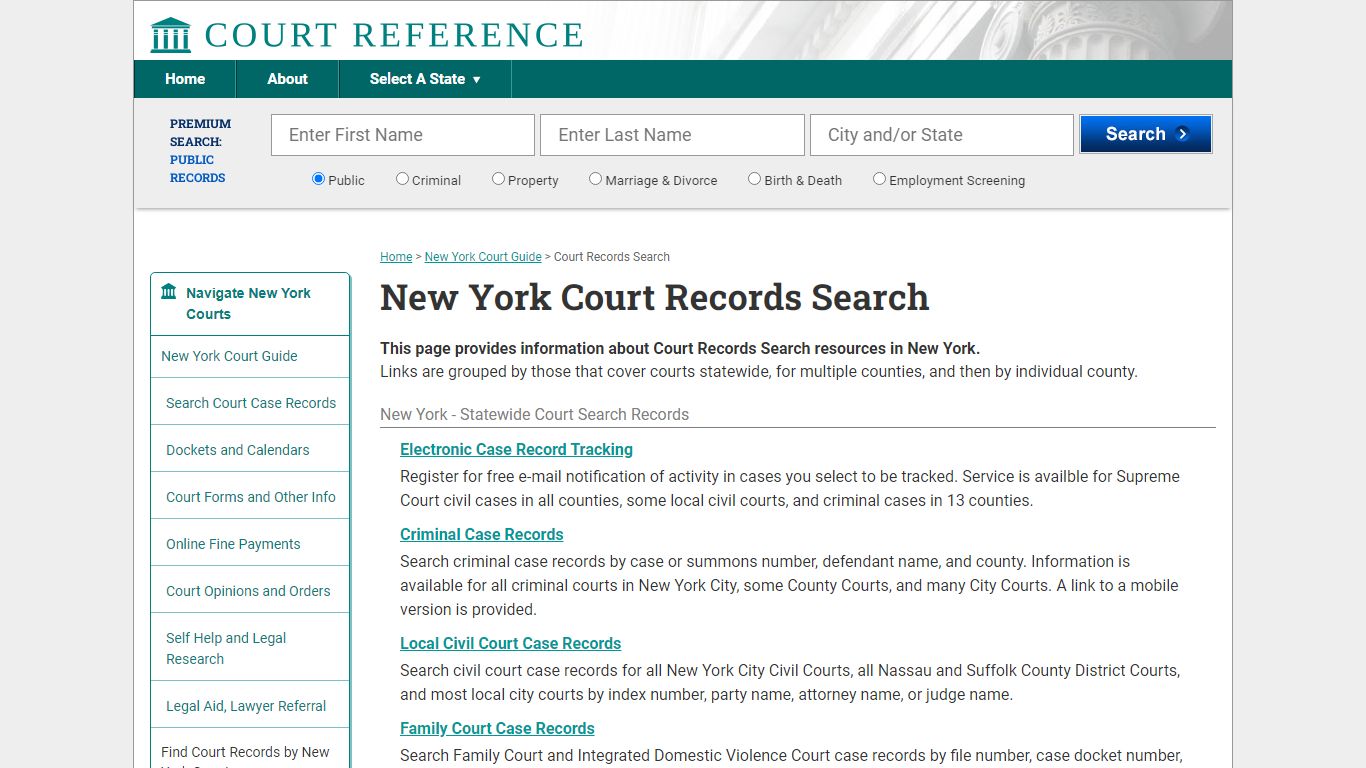Select the Birth & Death records option
The image size is (1366, 768).
click(755, 177)
